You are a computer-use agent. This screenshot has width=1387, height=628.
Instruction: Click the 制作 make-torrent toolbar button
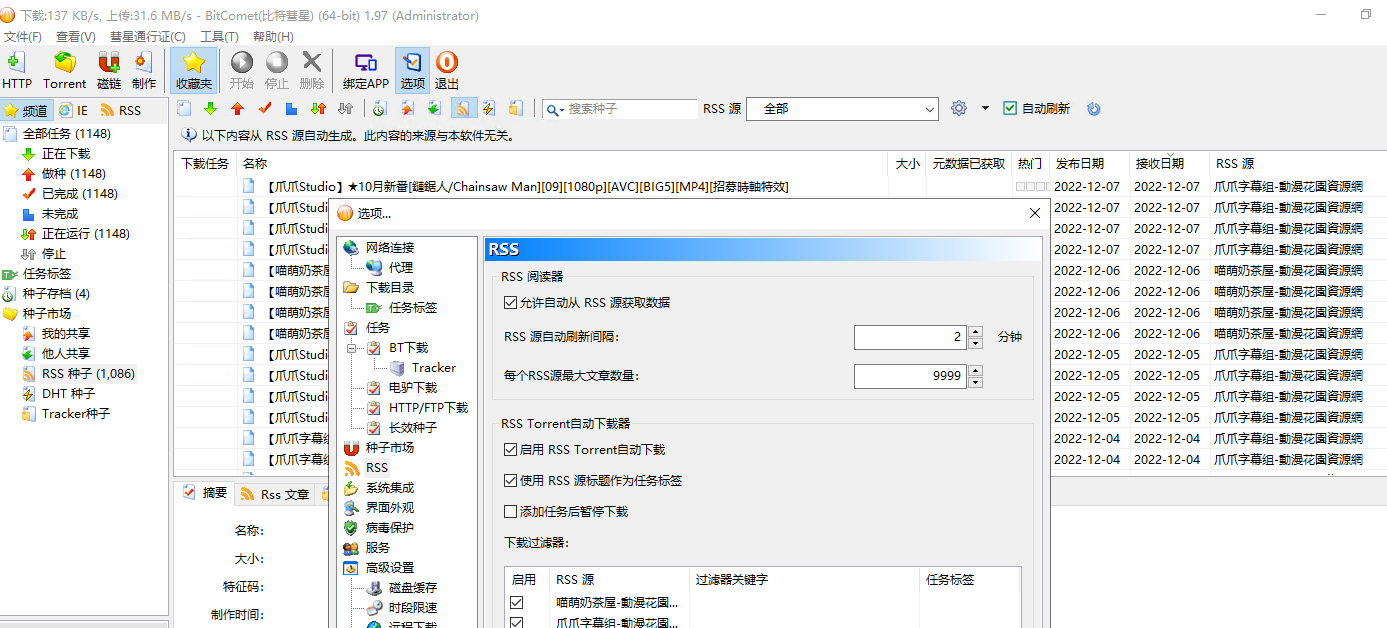click(x=144, y=71)
